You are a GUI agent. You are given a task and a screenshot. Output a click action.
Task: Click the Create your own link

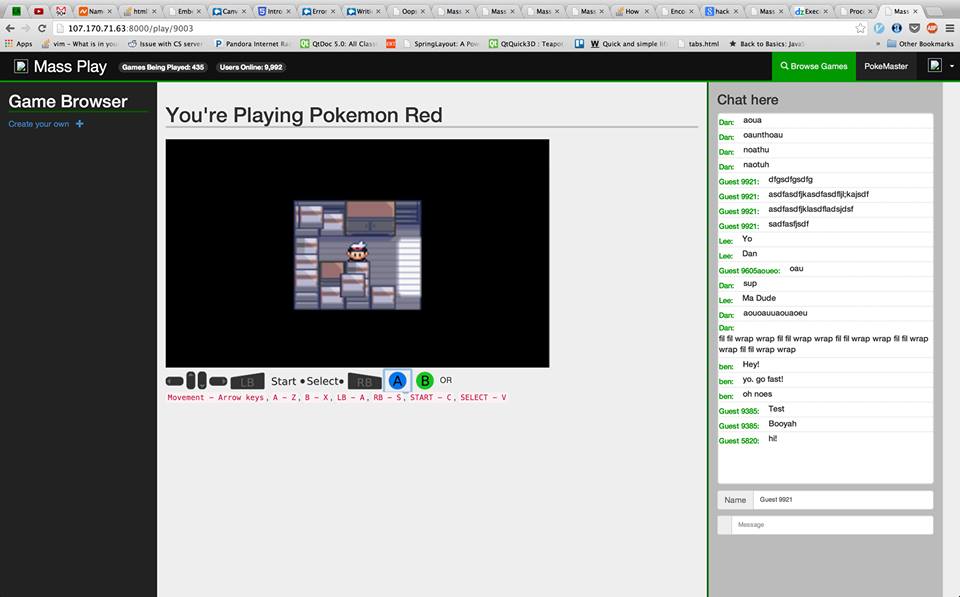tap(39, 124)
